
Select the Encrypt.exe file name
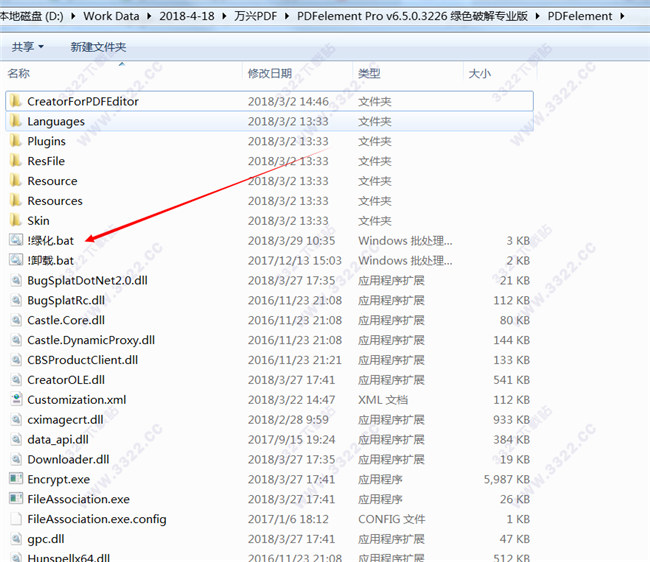coord(58,480)
